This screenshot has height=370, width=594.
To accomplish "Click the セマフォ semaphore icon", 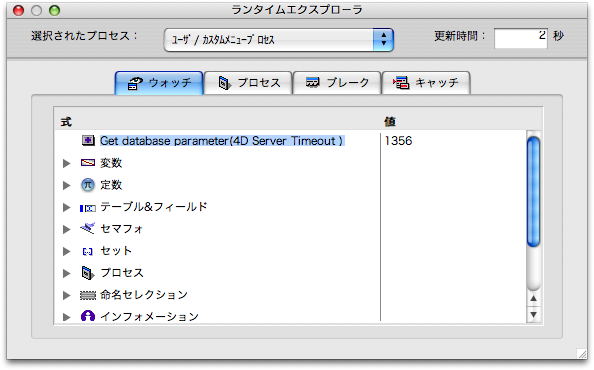I will 88,228.
